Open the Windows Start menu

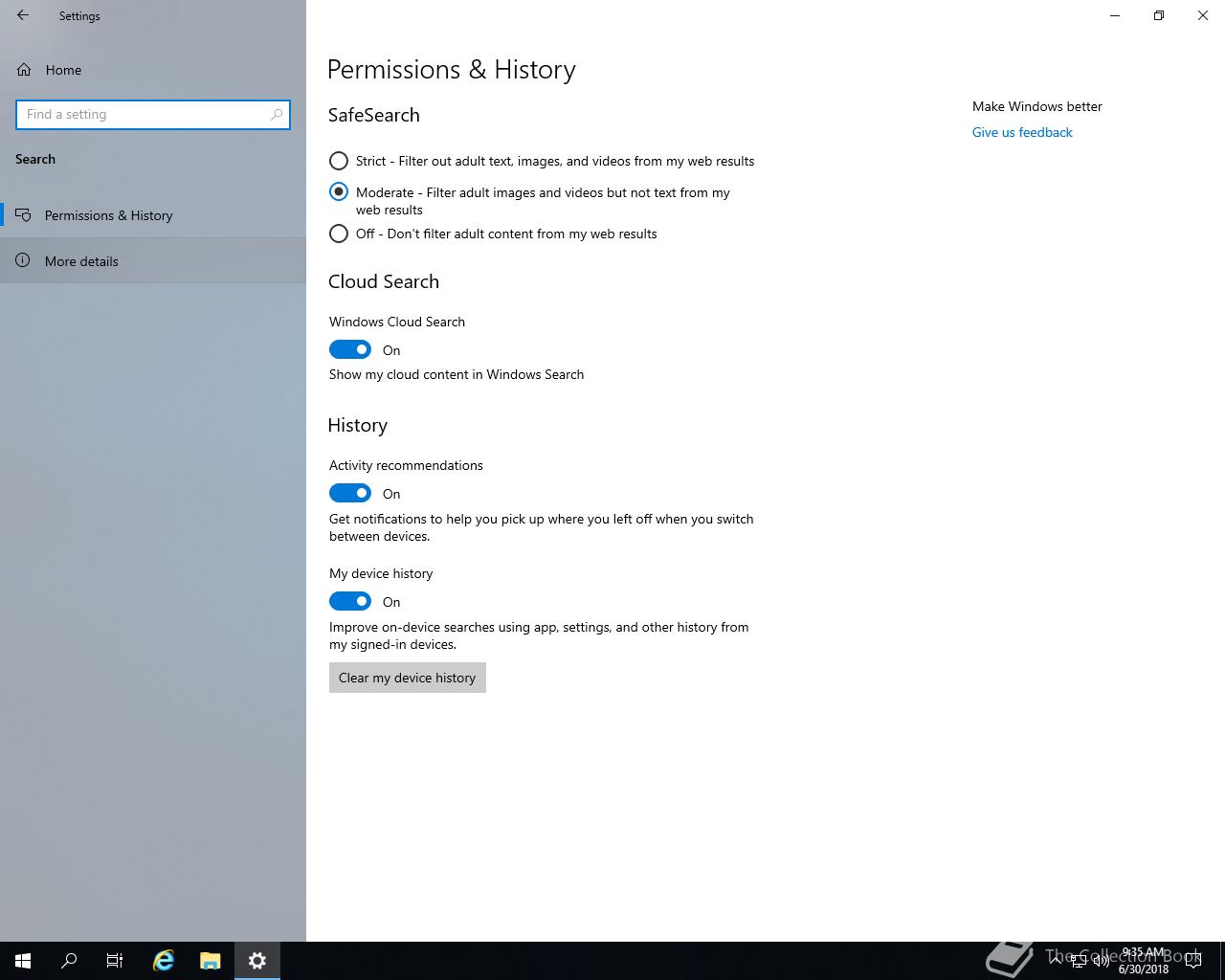click(x=23, y=961)
